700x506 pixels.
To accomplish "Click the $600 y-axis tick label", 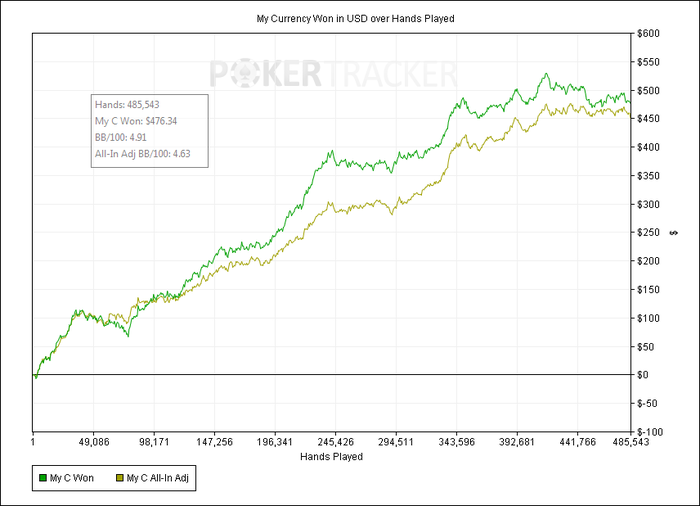I will [x=648, y=33].
